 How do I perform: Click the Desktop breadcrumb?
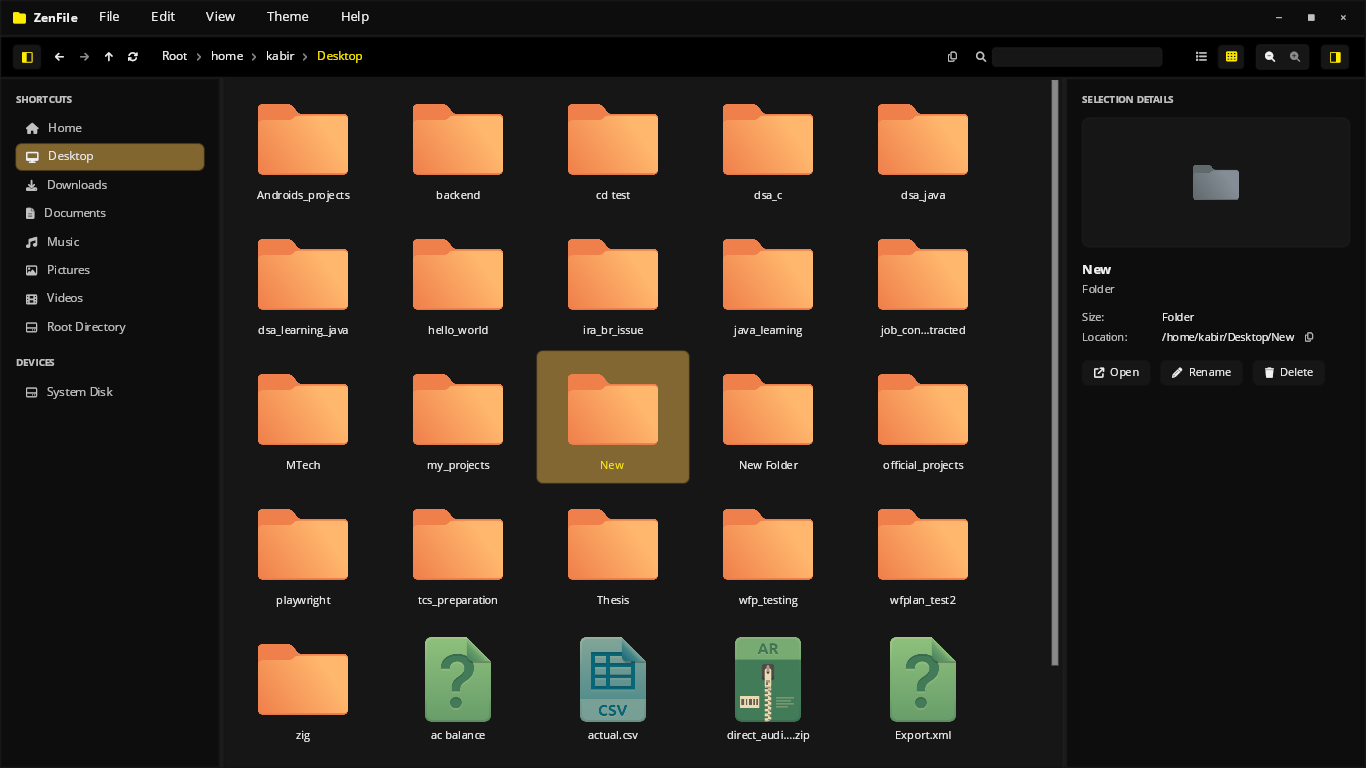click(x=340, y=56)
